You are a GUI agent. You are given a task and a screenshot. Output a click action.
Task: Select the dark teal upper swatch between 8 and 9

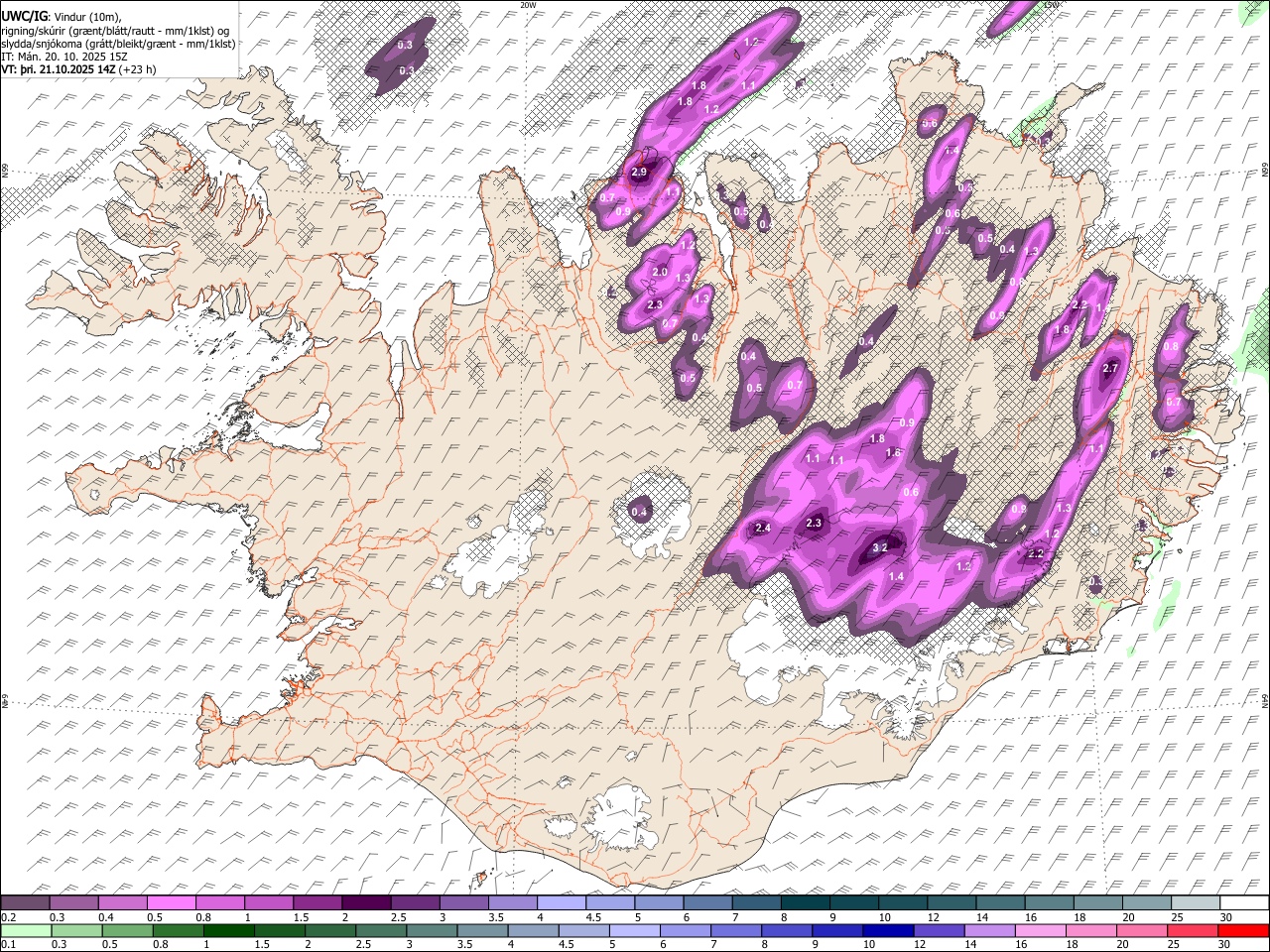coord(806,903)
